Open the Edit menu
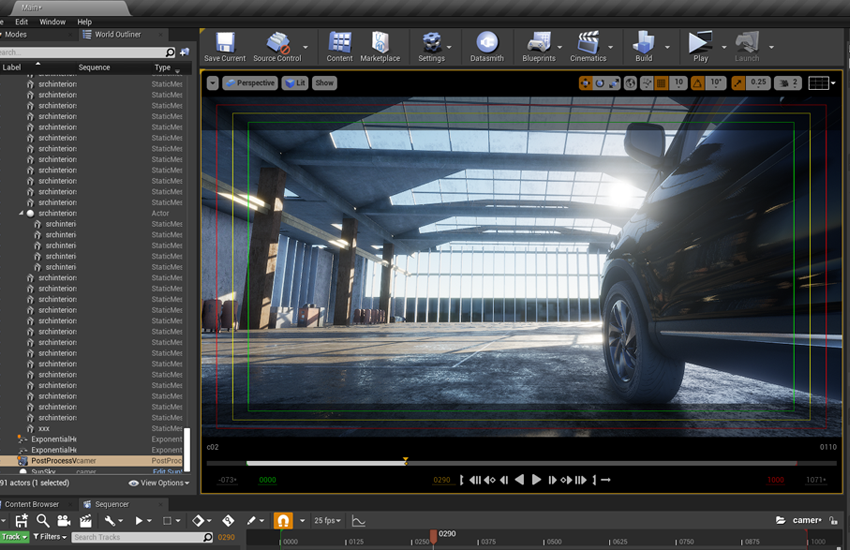The height and width of the screenshot is (550, 850). tap(22, 22)
